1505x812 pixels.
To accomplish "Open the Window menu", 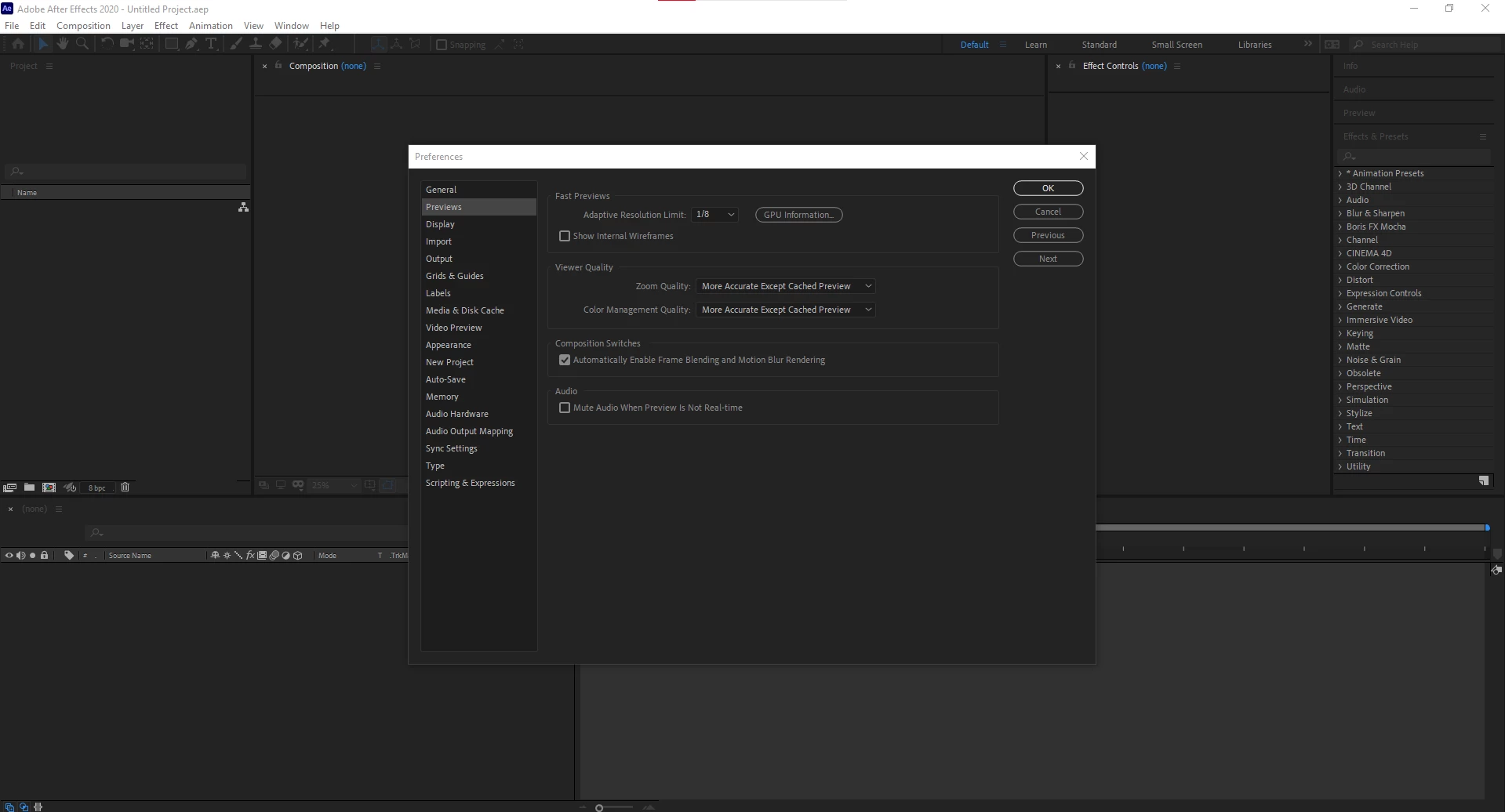I will [291, 26].
